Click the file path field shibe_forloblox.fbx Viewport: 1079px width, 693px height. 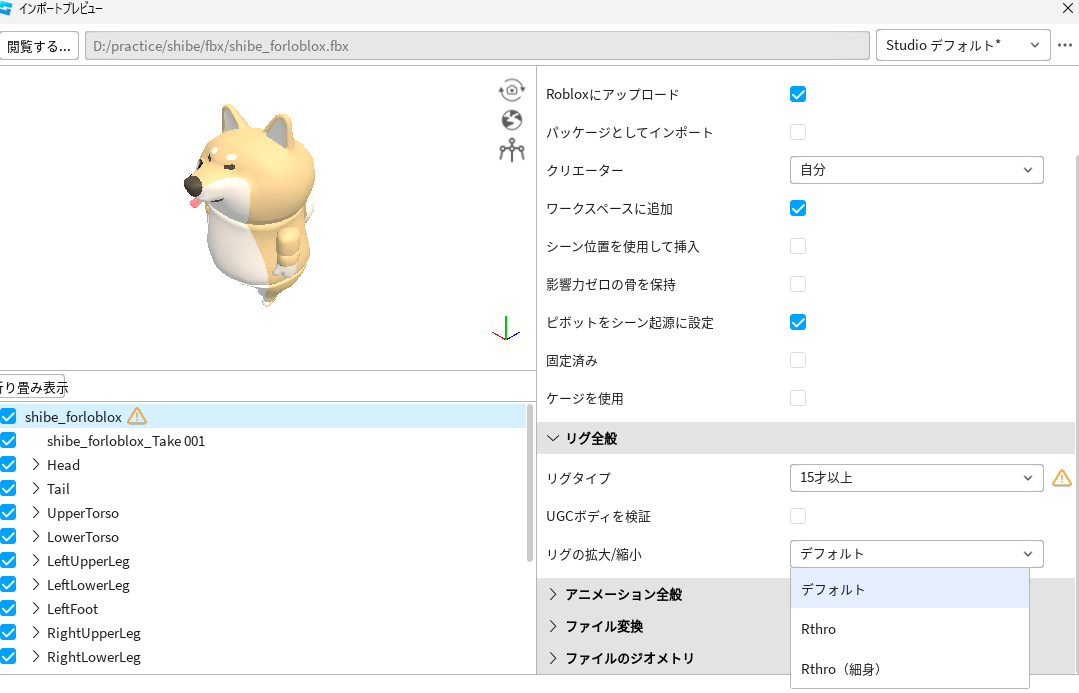click(x=477, y=46)
